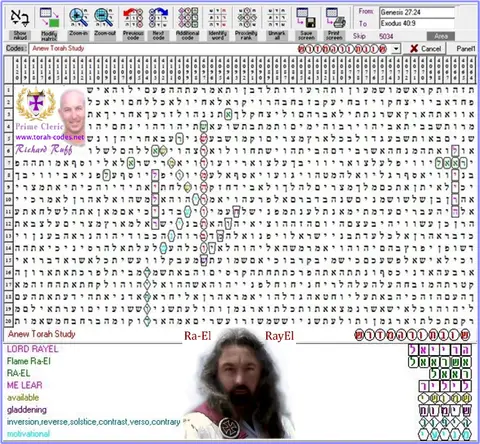
Task: Click the inversion,reverse,solstice legend entry
Action: (93, 422)
